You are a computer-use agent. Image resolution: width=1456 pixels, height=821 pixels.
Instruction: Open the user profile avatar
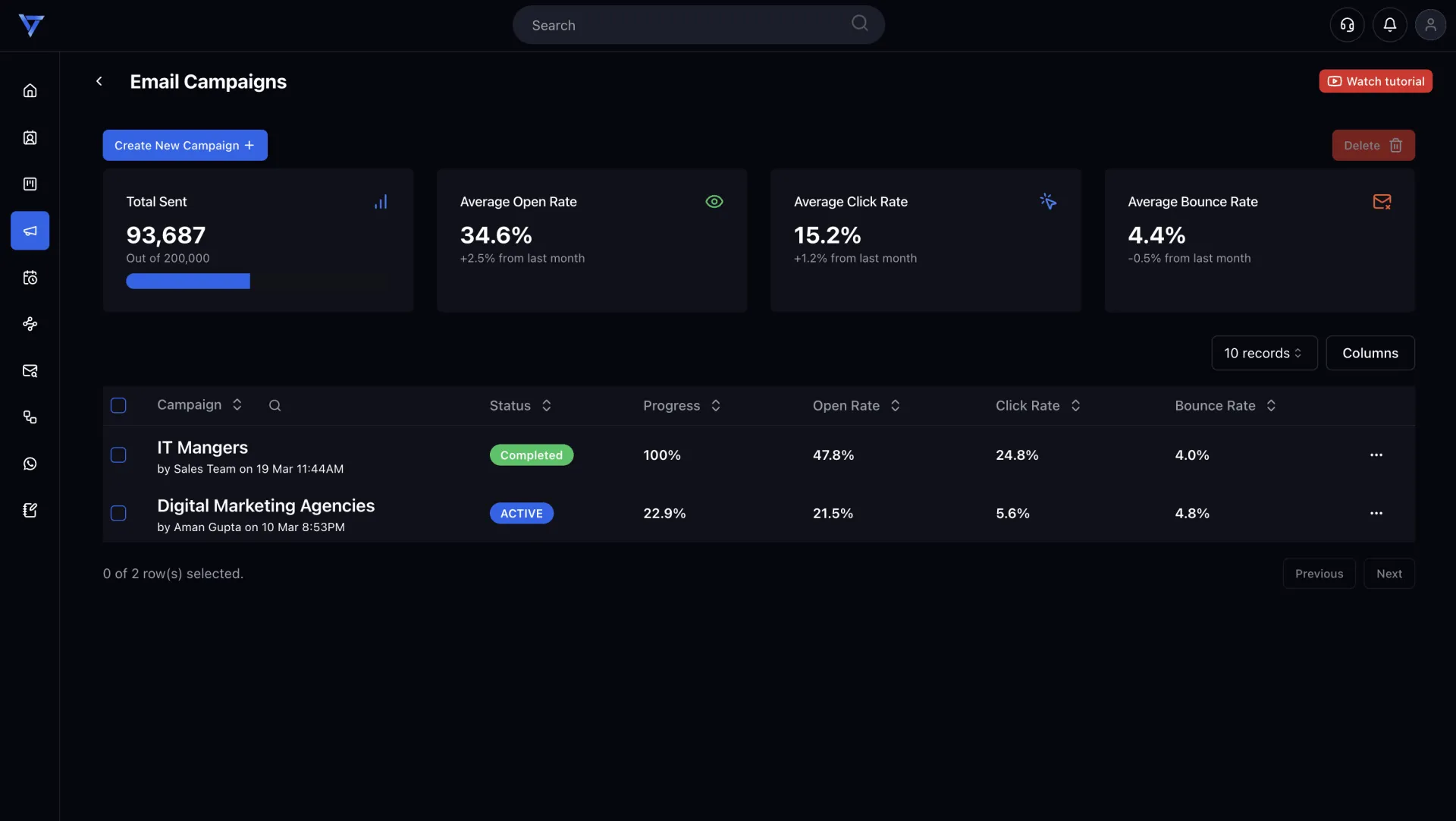[1430, 25]
